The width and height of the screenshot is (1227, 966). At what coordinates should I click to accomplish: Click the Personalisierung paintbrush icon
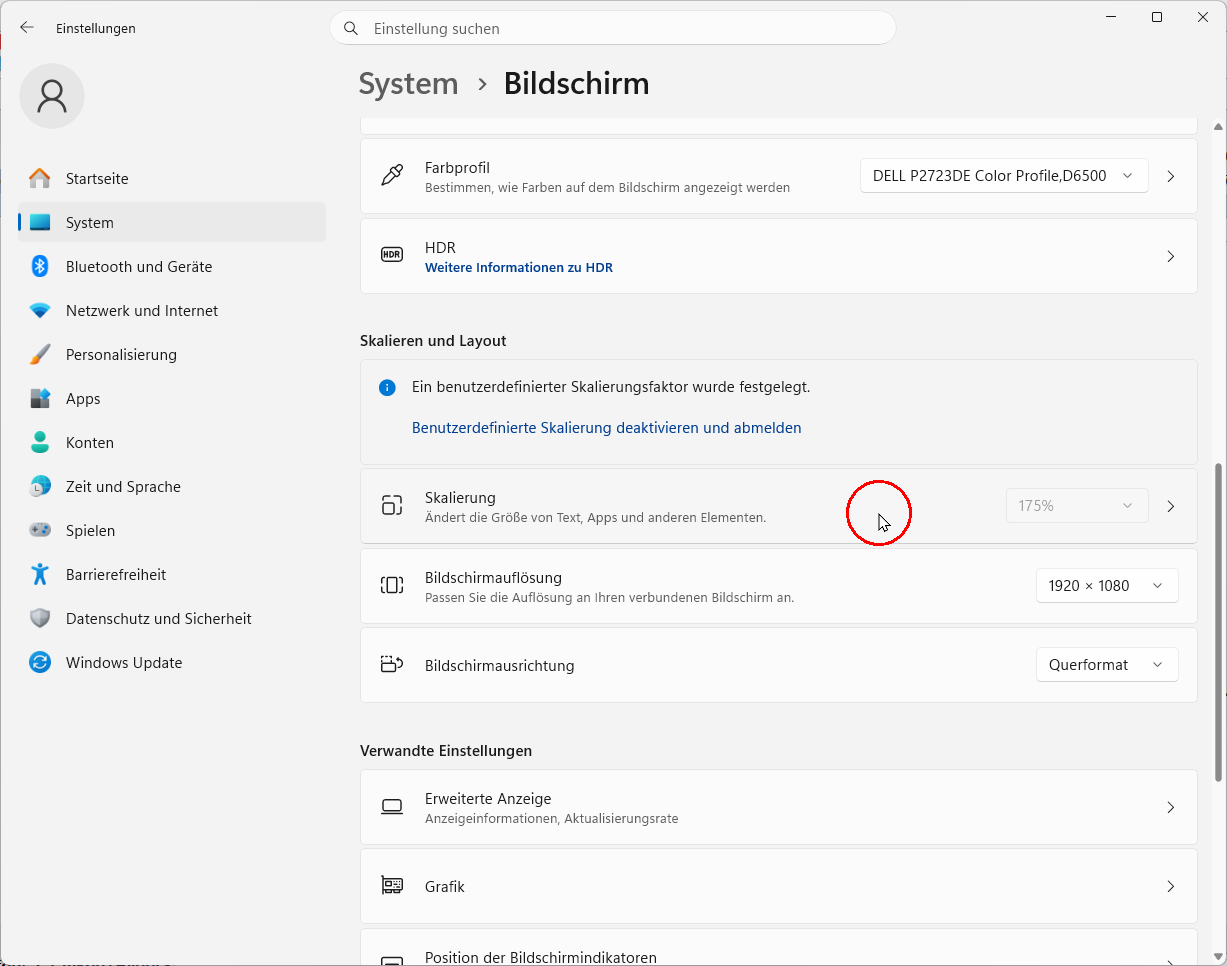[x=40, y=355]
